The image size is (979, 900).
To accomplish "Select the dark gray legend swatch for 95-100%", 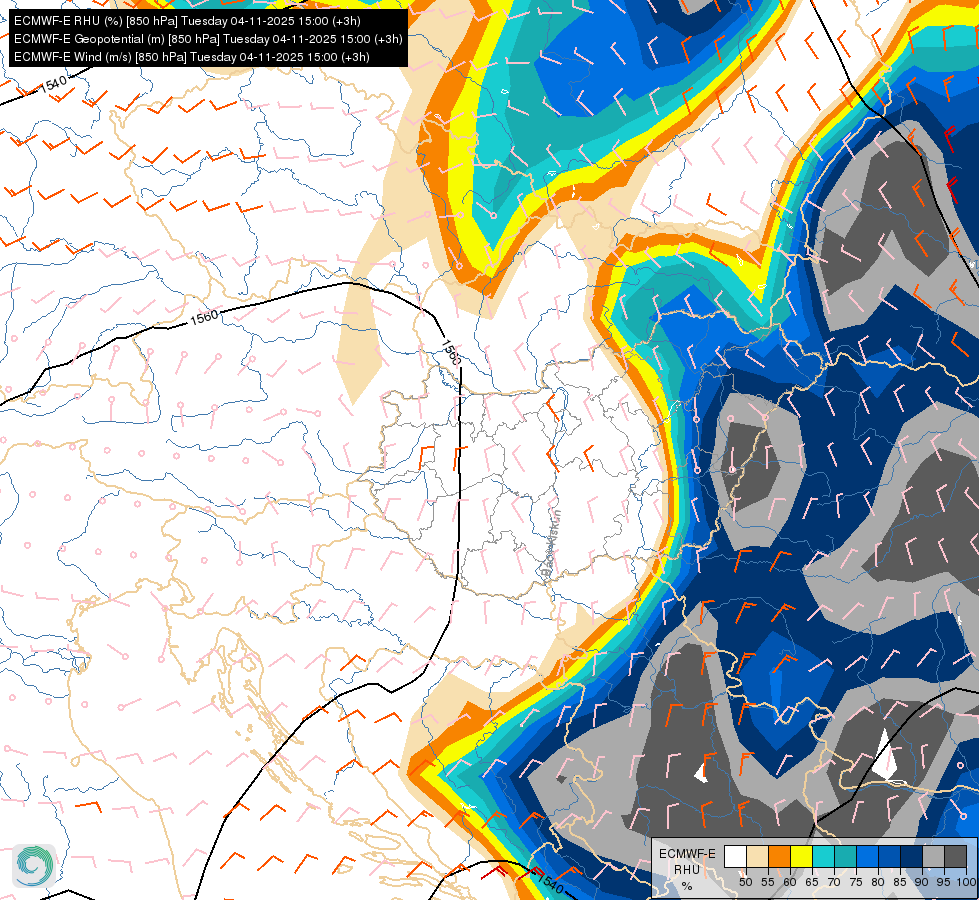I will (956, 857).
